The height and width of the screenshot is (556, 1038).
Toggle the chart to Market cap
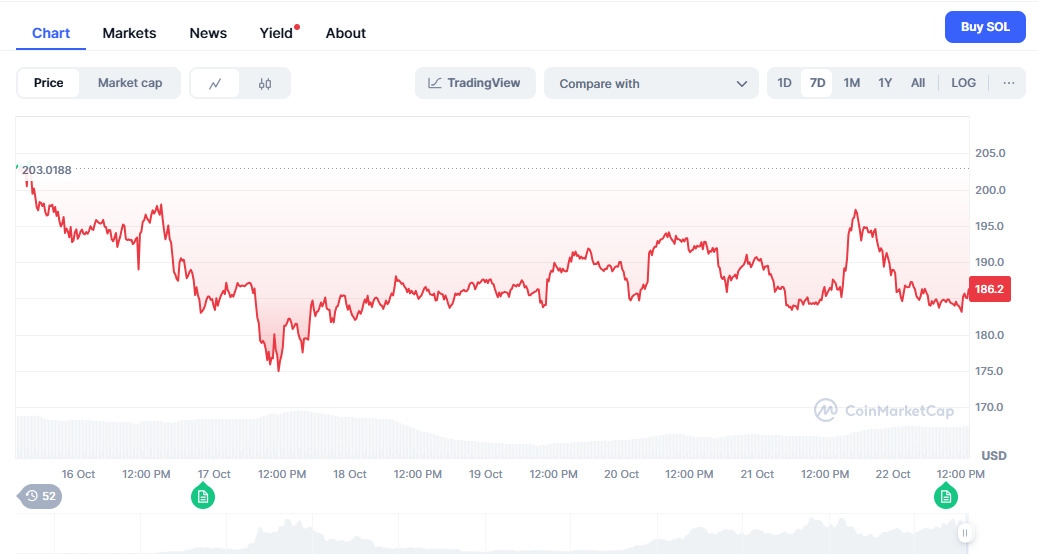[130, 83]
